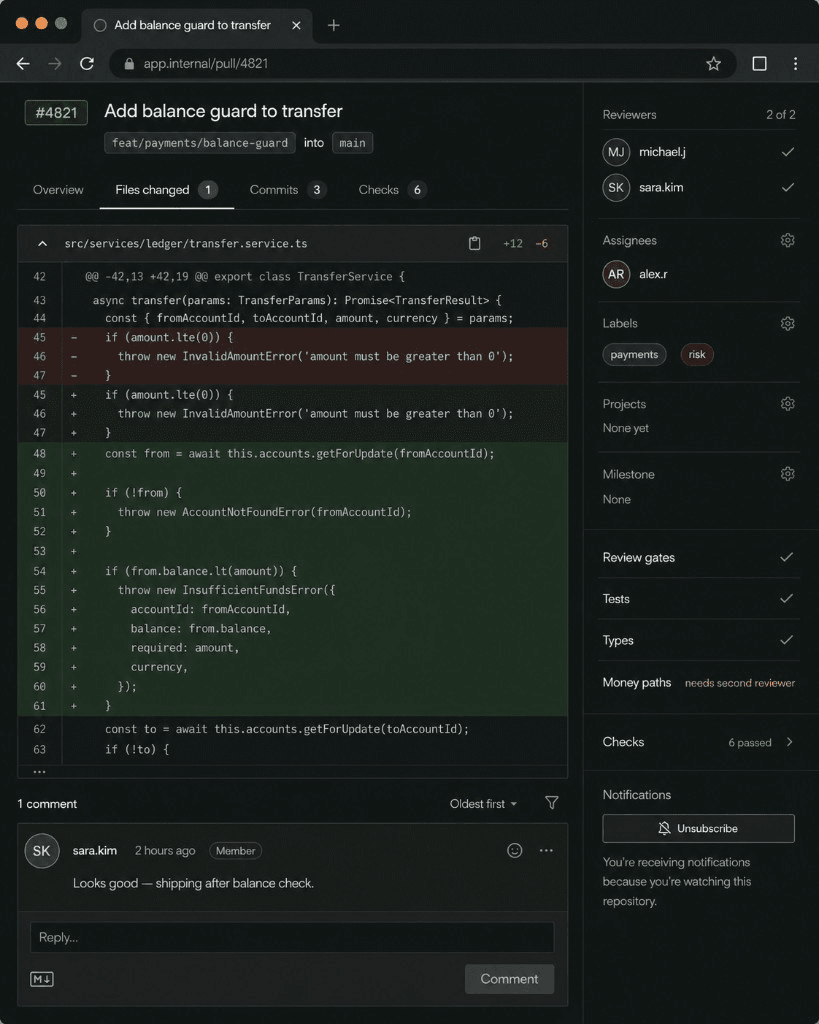Viewport: 819px width, 1024px height.
Task: Add an emoji reaction to sara.kim's comment
Action: (x=515, y=850)
